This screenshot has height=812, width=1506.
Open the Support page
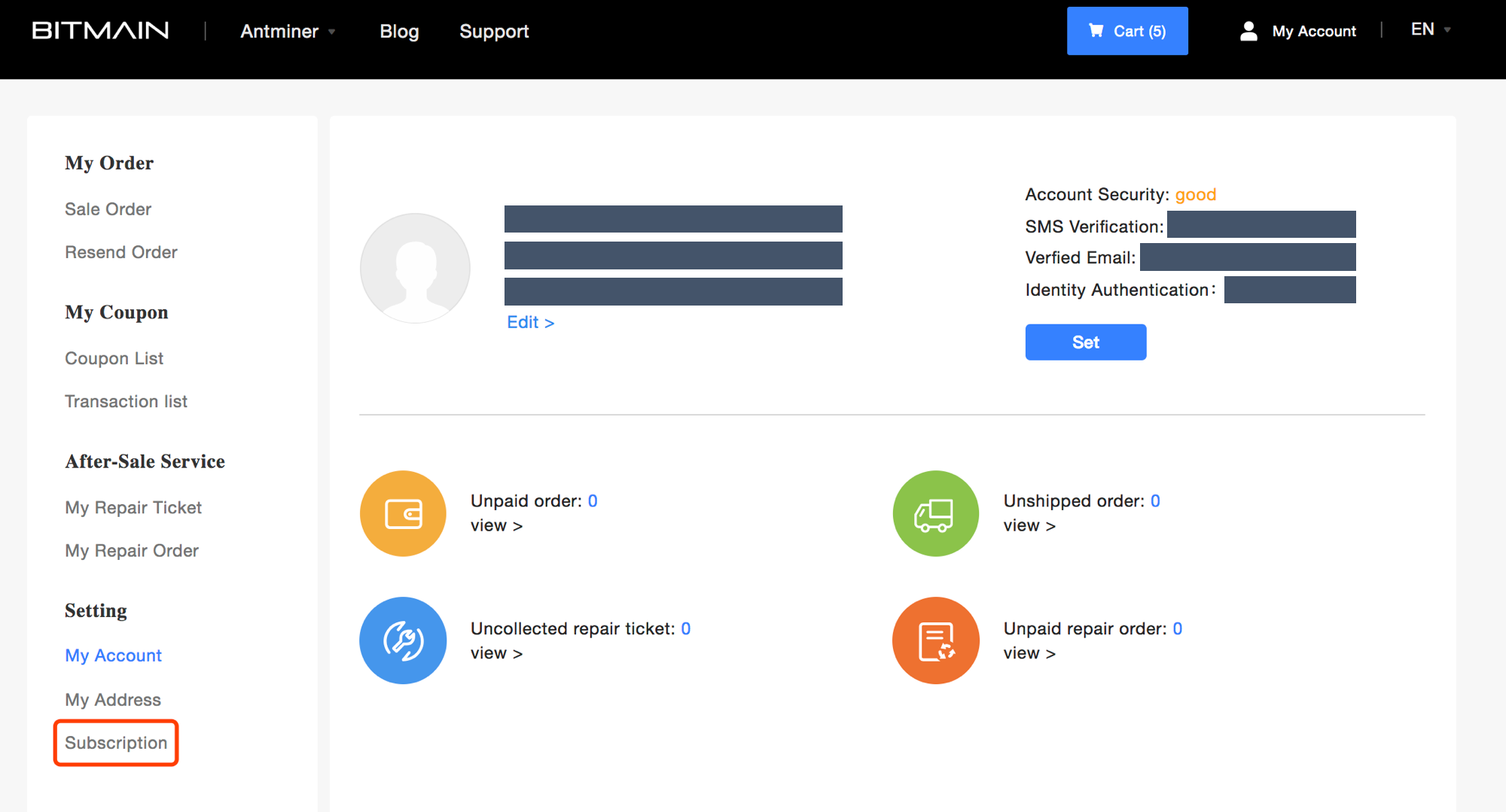pos(494,31)
